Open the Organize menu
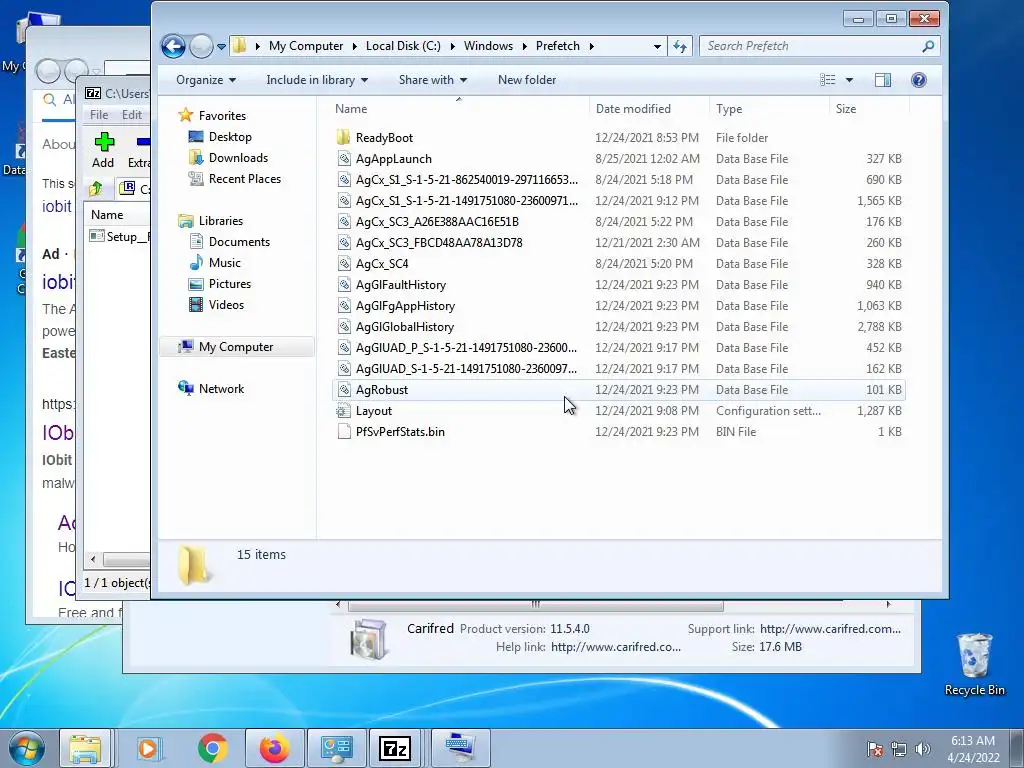Screen dimensions: 1024x768 coord(206,80)
